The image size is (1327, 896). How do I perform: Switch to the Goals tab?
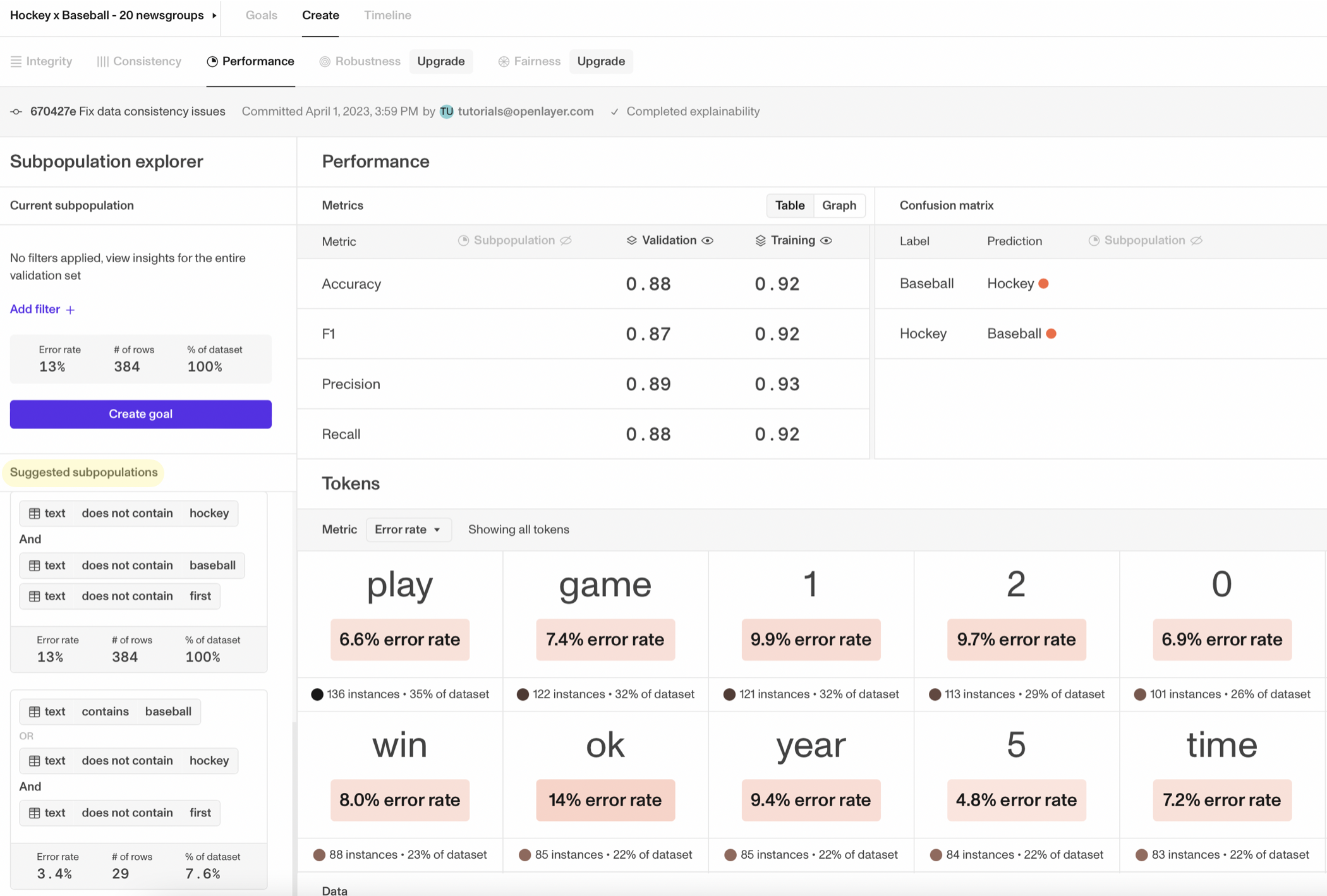pos(261,15)
